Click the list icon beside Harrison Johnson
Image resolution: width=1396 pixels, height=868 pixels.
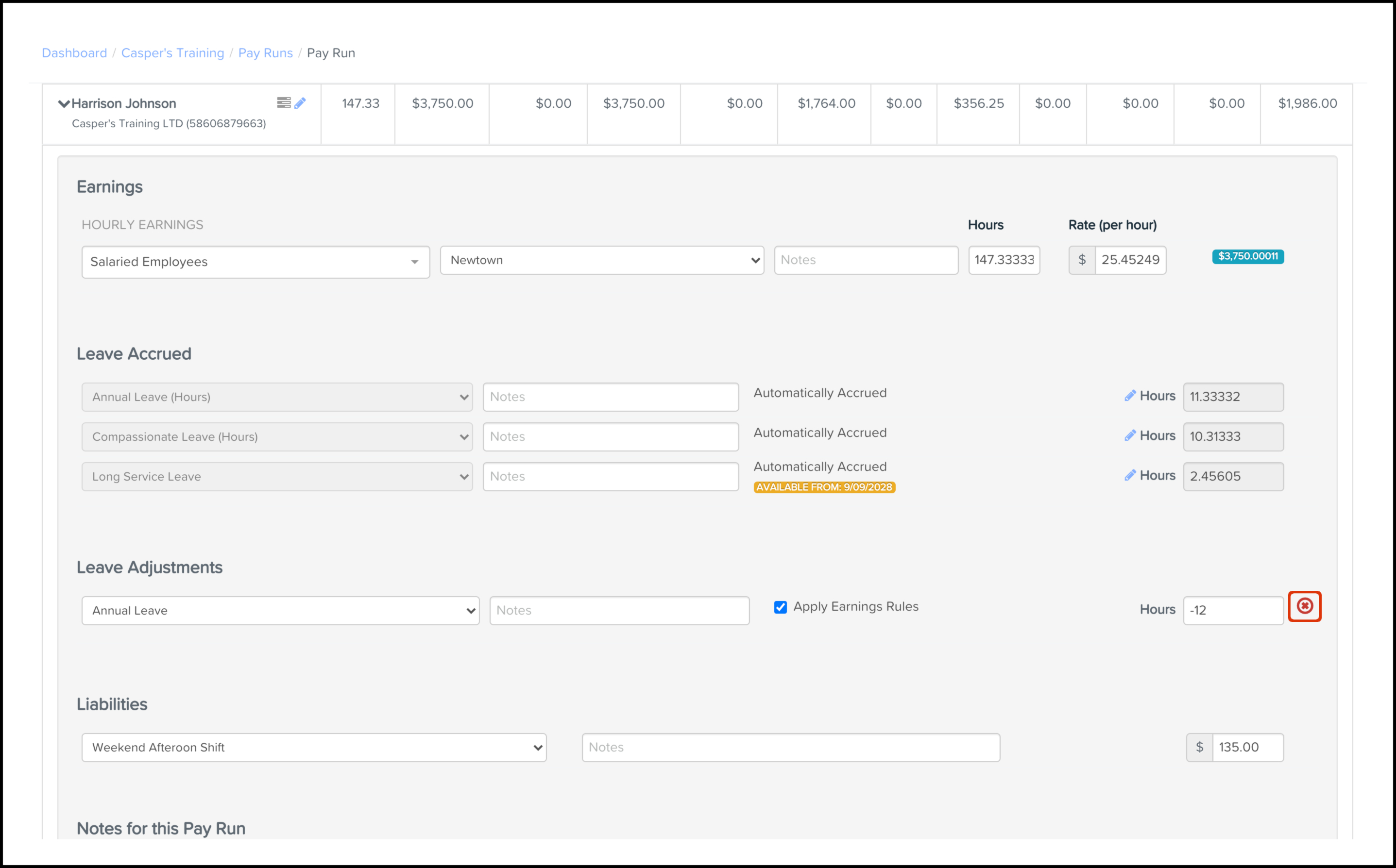(x=284, y=103)
